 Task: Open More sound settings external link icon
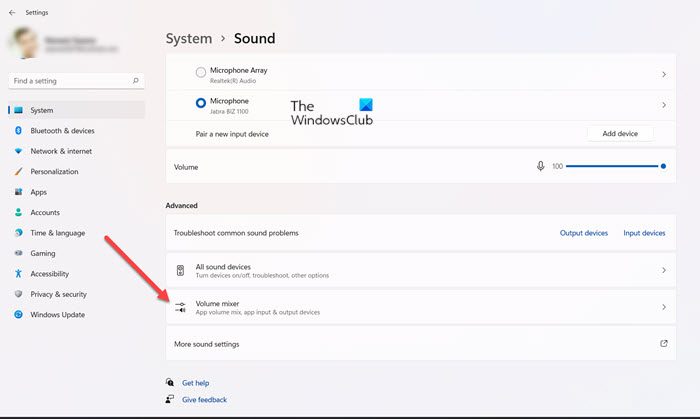[664, 343]
